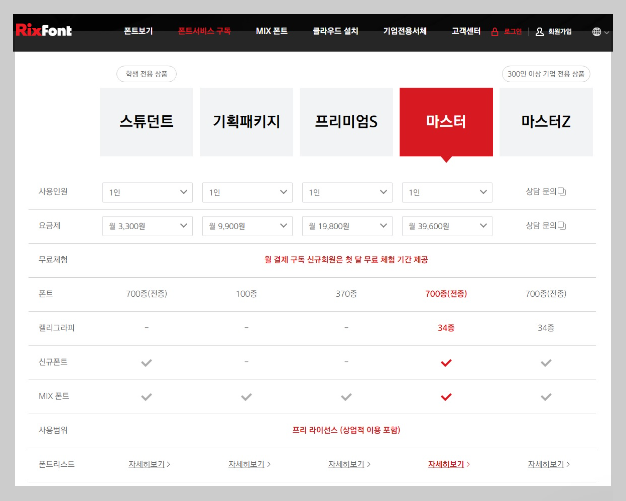The image size is (626, 501).
Task: Click 자세히보기 under 기획패키지 column
Action: pos(249,464)
